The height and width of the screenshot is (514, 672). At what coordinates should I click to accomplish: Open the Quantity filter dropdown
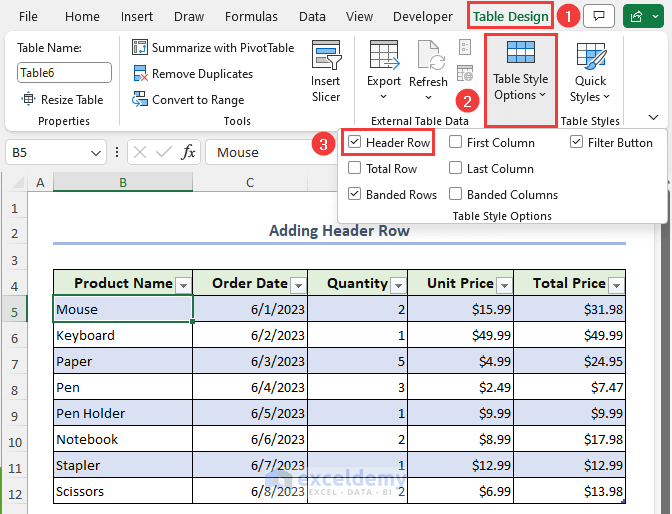399,285
